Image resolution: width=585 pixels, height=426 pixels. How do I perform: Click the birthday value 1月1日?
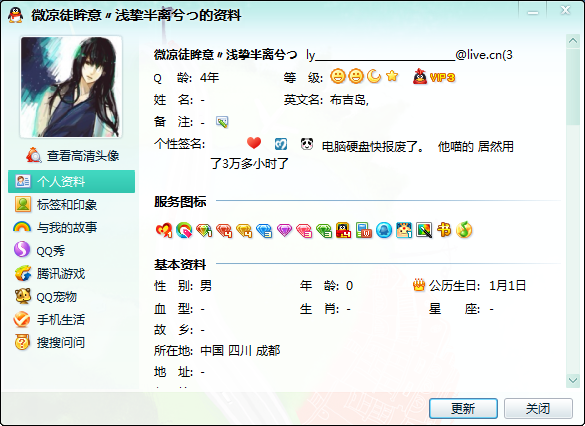pos(507,285)
